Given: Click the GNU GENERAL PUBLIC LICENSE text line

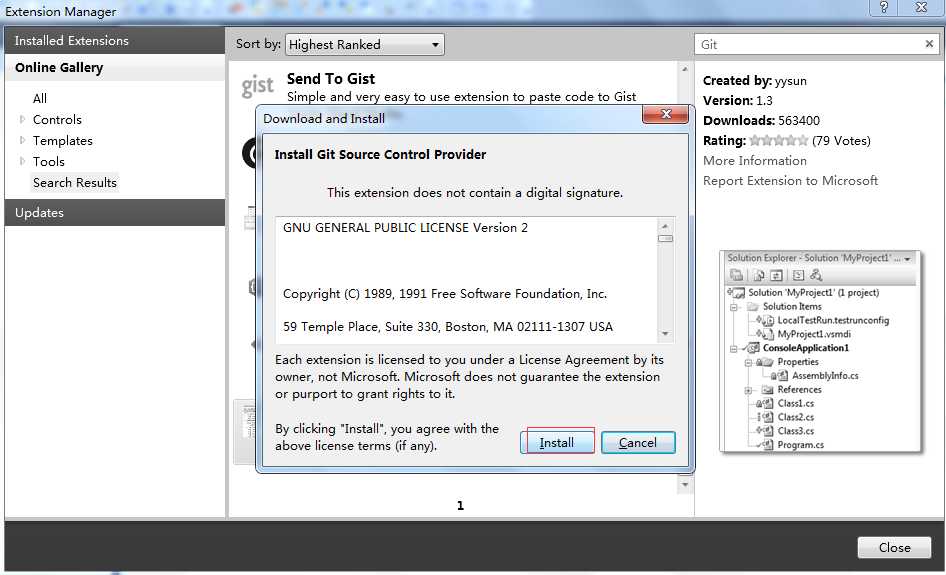Looking at the screenshot, I should point(405,227).
